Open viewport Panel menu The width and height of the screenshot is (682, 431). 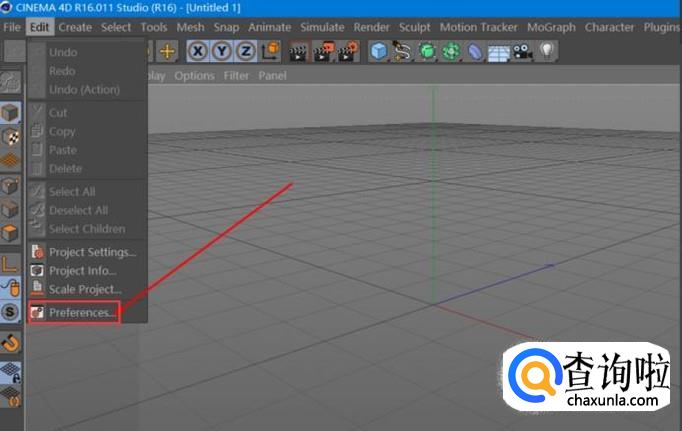272,76
